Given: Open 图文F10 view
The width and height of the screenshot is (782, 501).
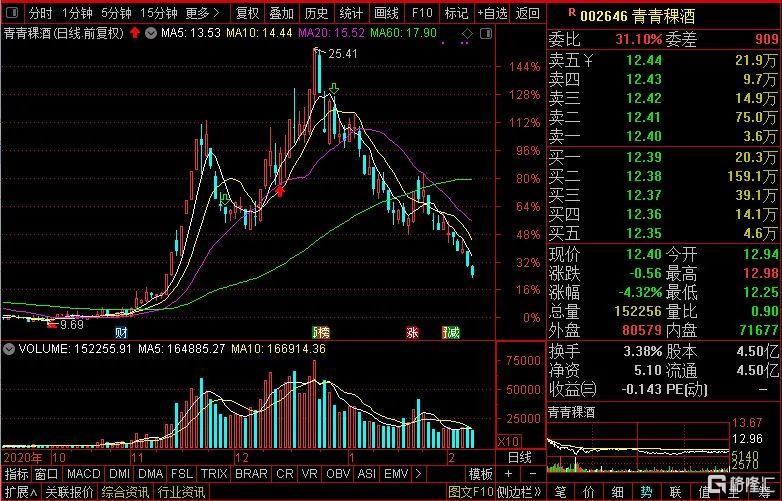Looking at the screenshot, I should click(470, 492).
